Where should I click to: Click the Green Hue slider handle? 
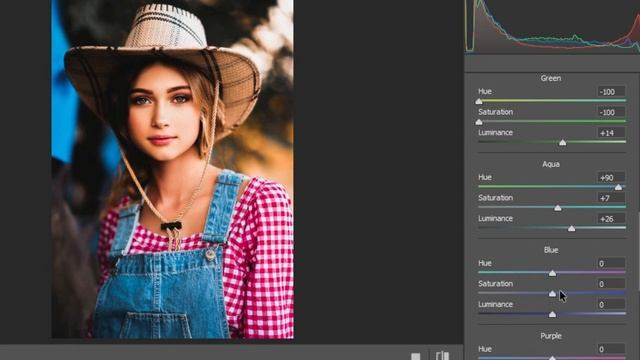[x=479, y=102]
